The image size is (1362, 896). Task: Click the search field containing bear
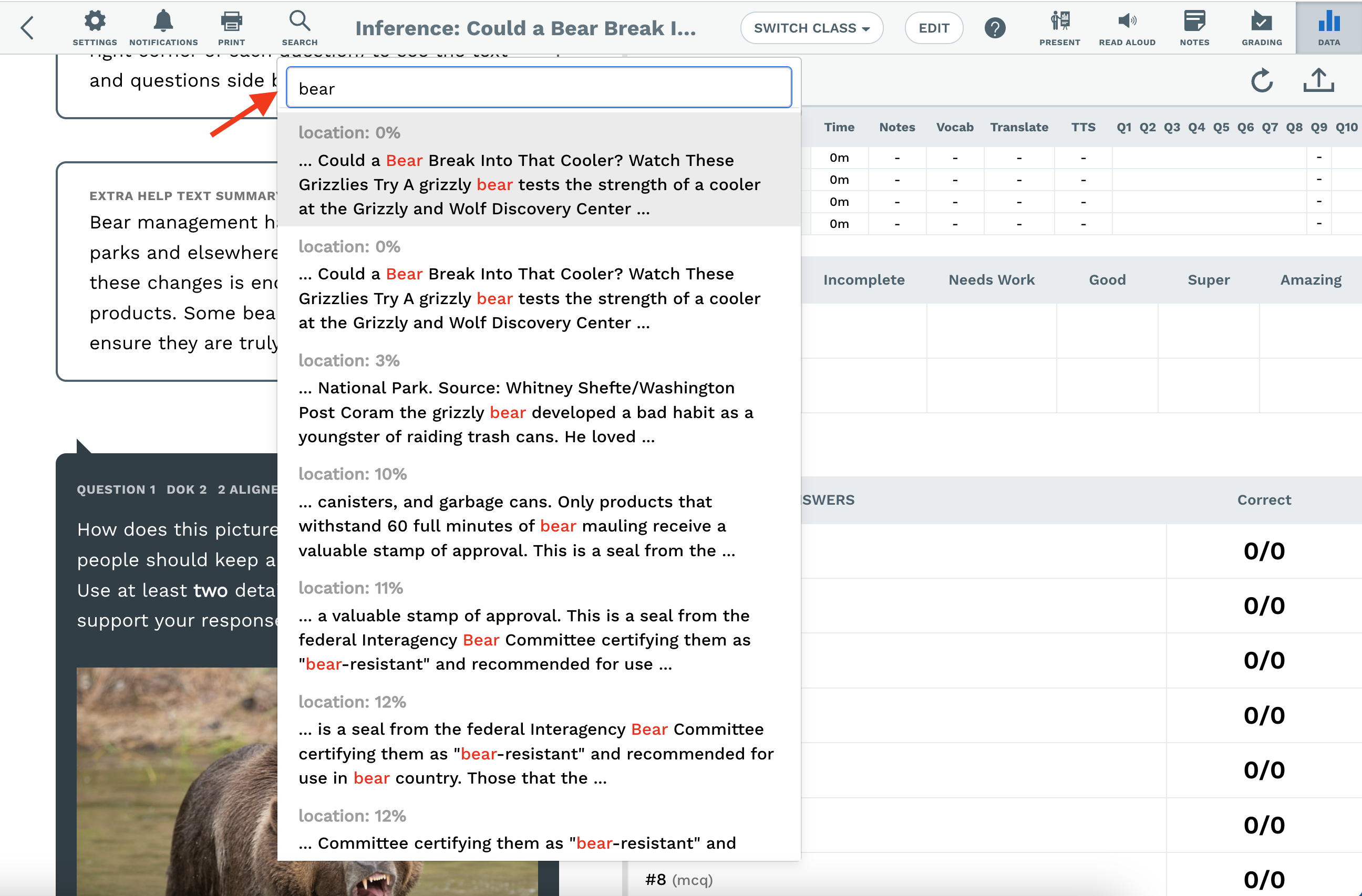tap(538, 87)
